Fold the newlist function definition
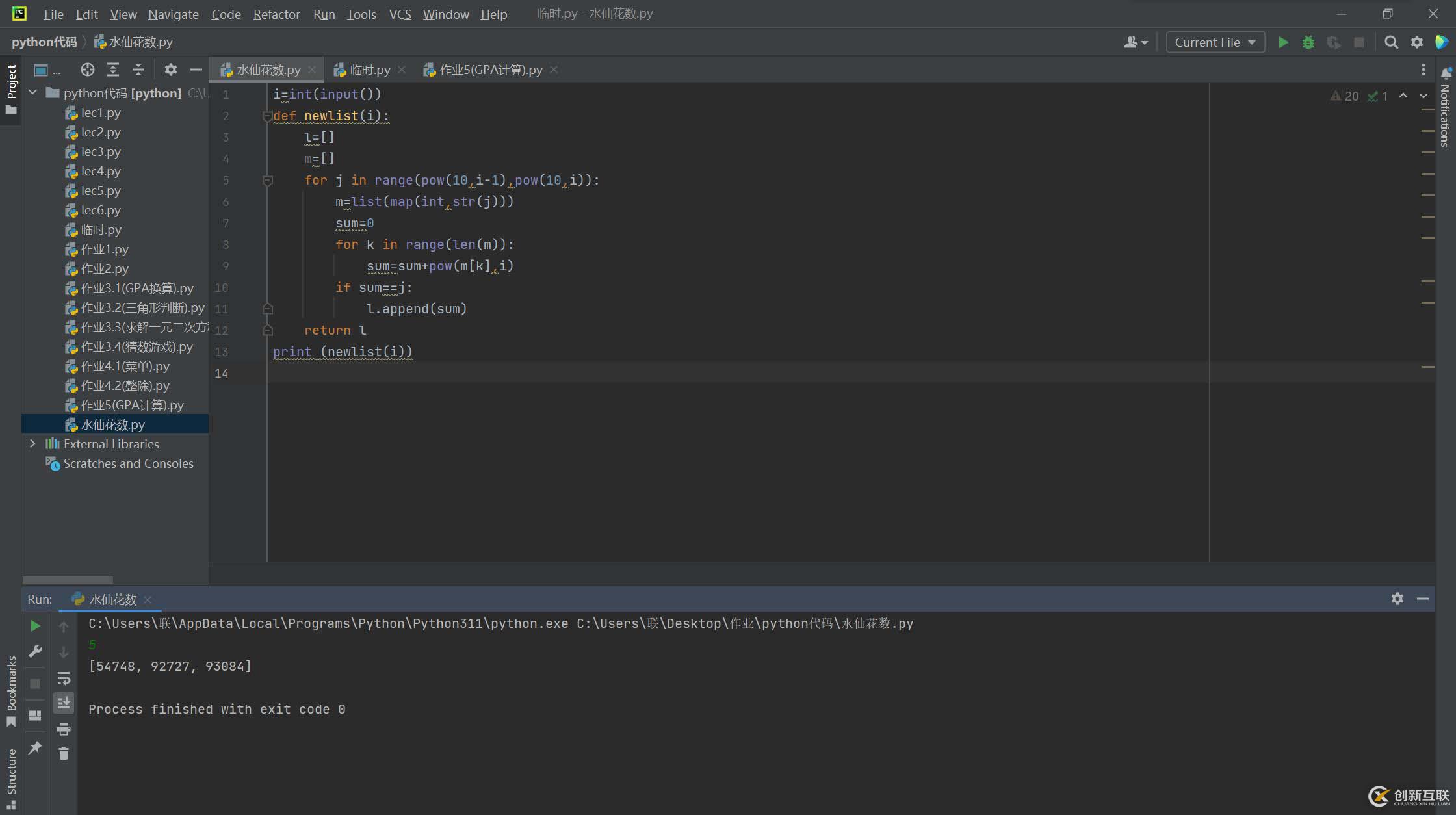1456x815 pixels. pyautogui.click(x=267, y=116)
